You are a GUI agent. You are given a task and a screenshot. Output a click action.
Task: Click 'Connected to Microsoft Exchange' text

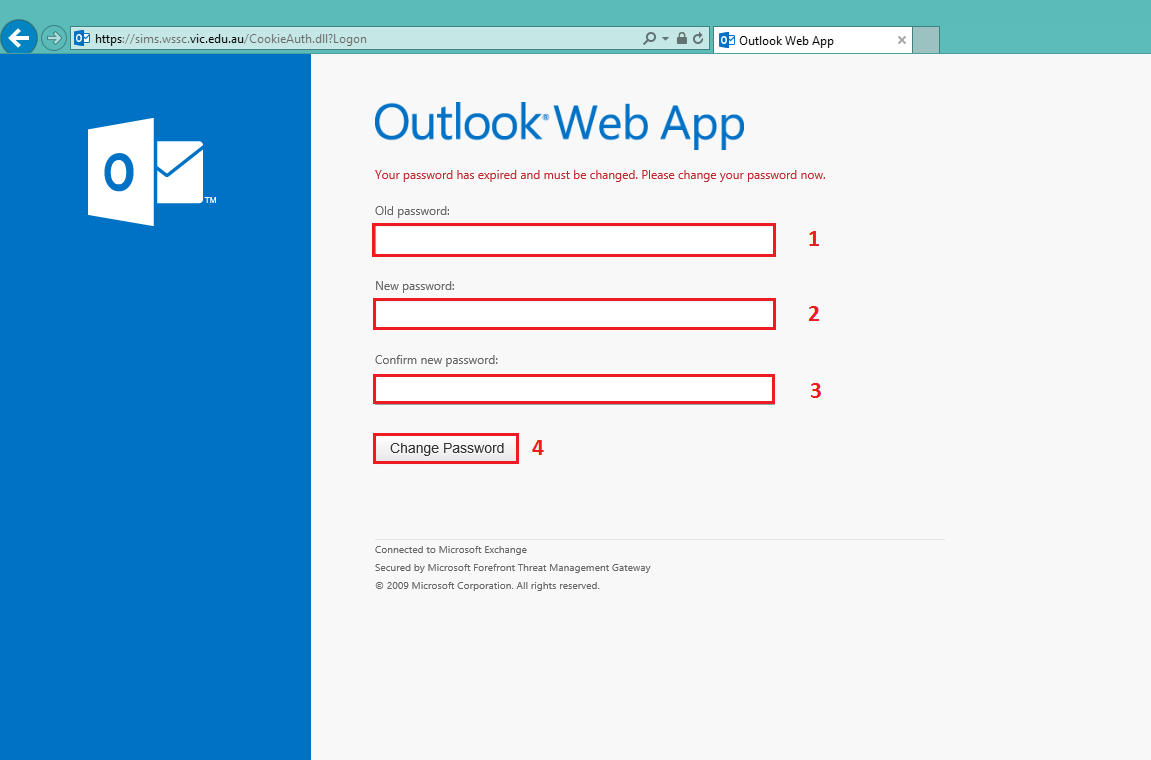coord(451,550)
